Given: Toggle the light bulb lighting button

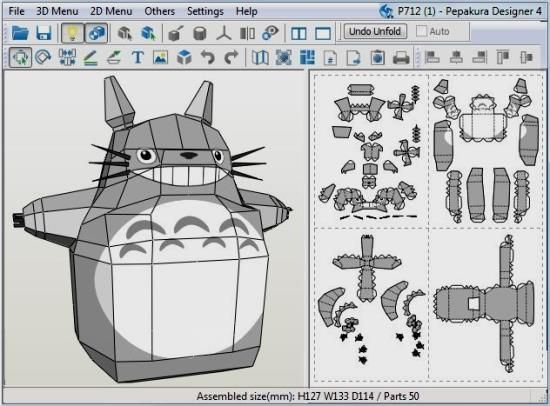Looking at the screenshot, I should tap(72, 33).
